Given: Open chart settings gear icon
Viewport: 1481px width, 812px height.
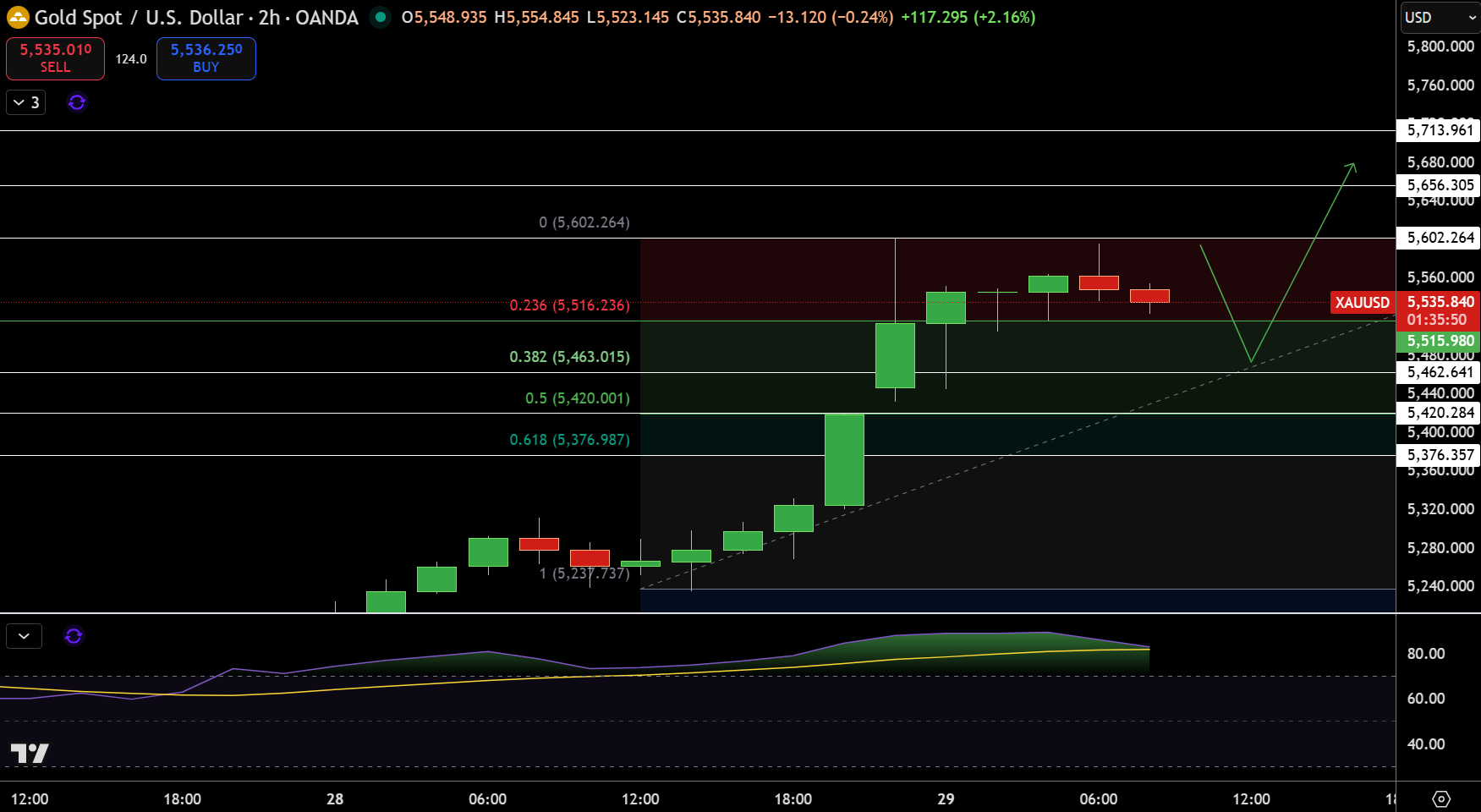Looking at the screenshot, I should [x=1441, y=798].
